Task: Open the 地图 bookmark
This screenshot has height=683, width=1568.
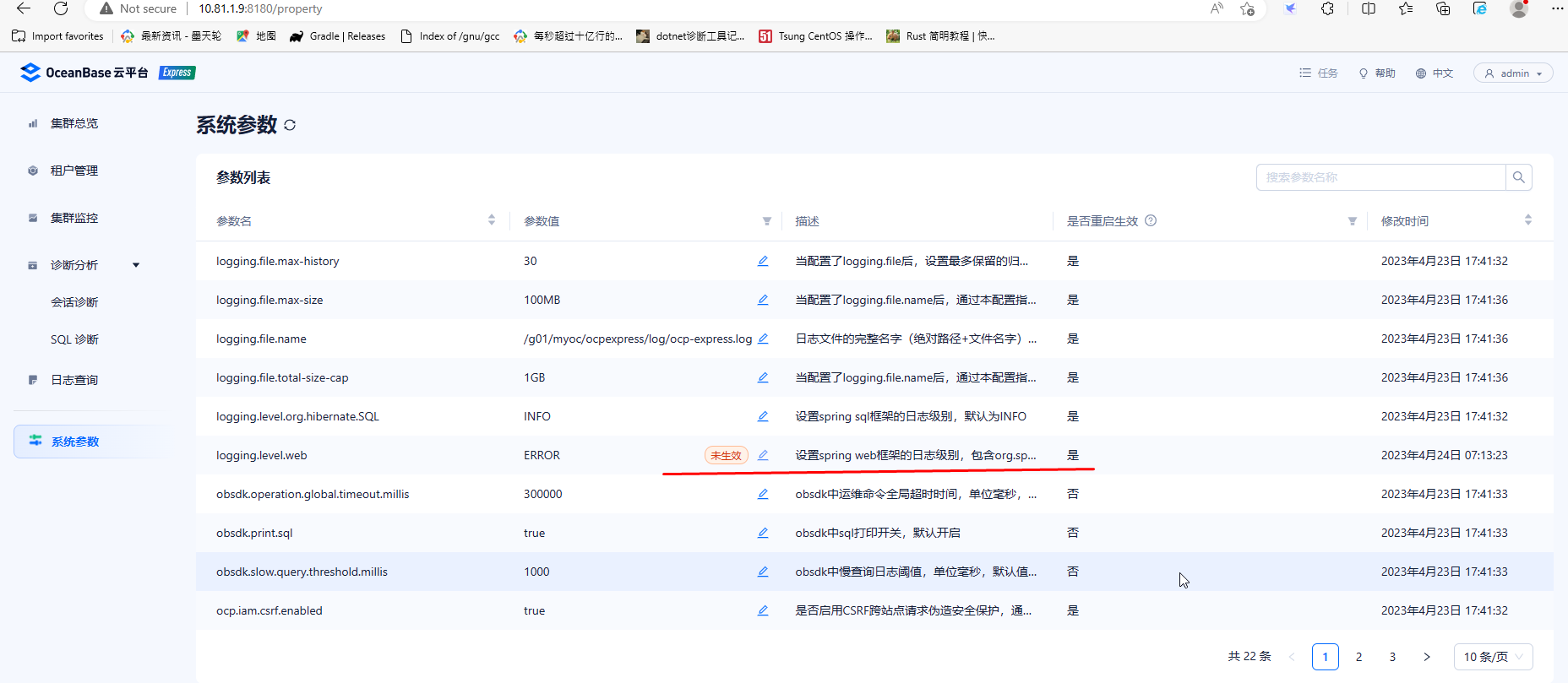Action: tap(256, 36)
